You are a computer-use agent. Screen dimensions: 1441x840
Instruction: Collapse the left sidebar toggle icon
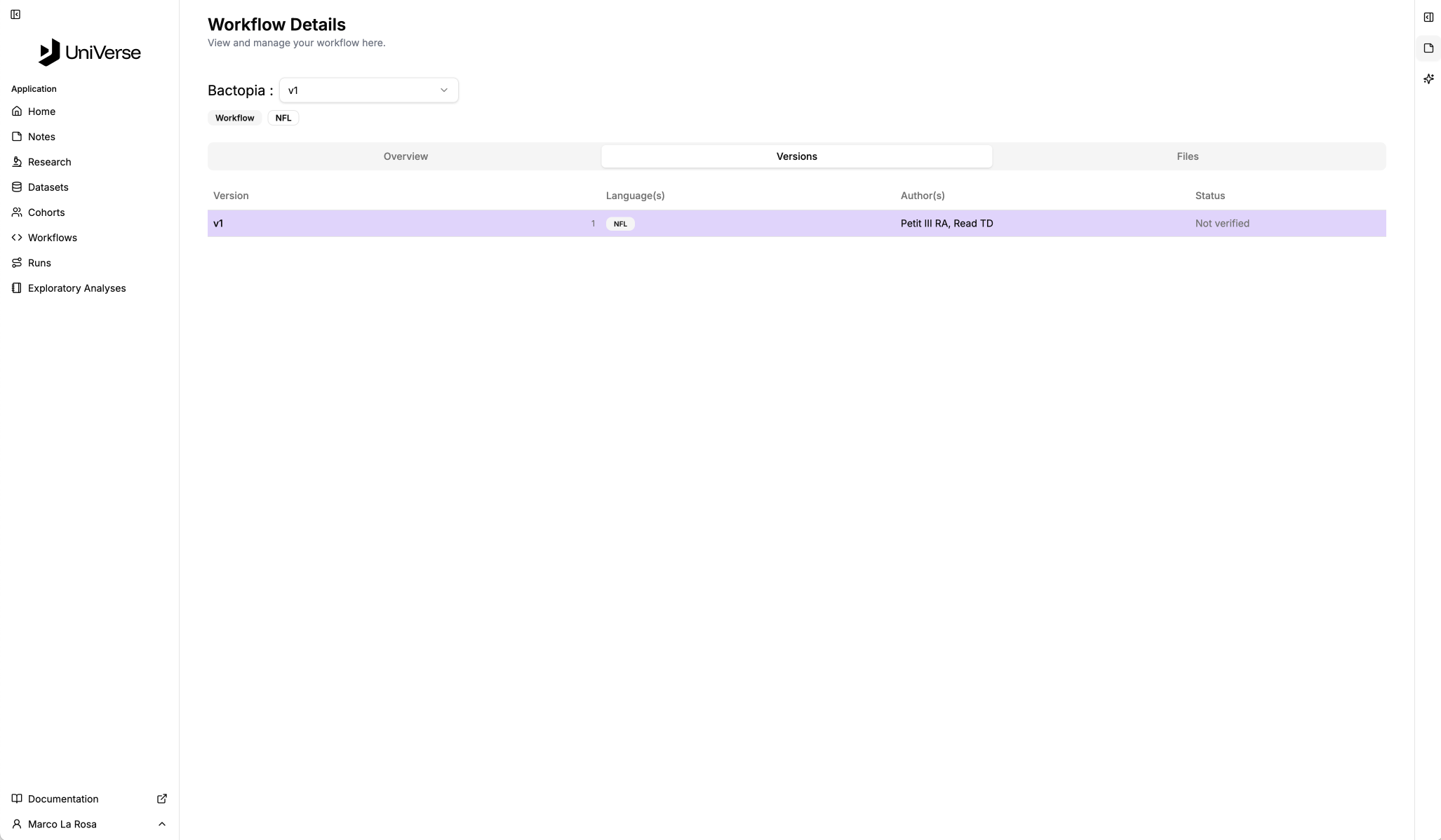click(x=15, y=14)
